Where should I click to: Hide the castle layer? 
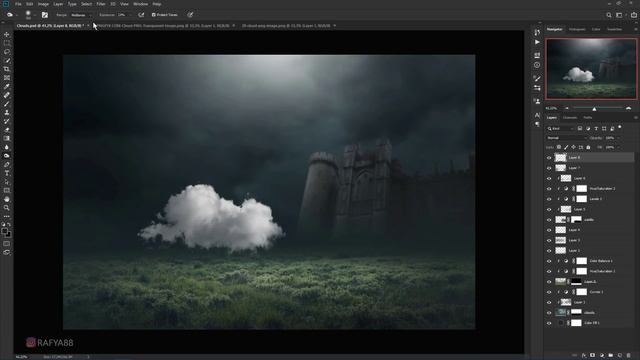click(549, 220)
